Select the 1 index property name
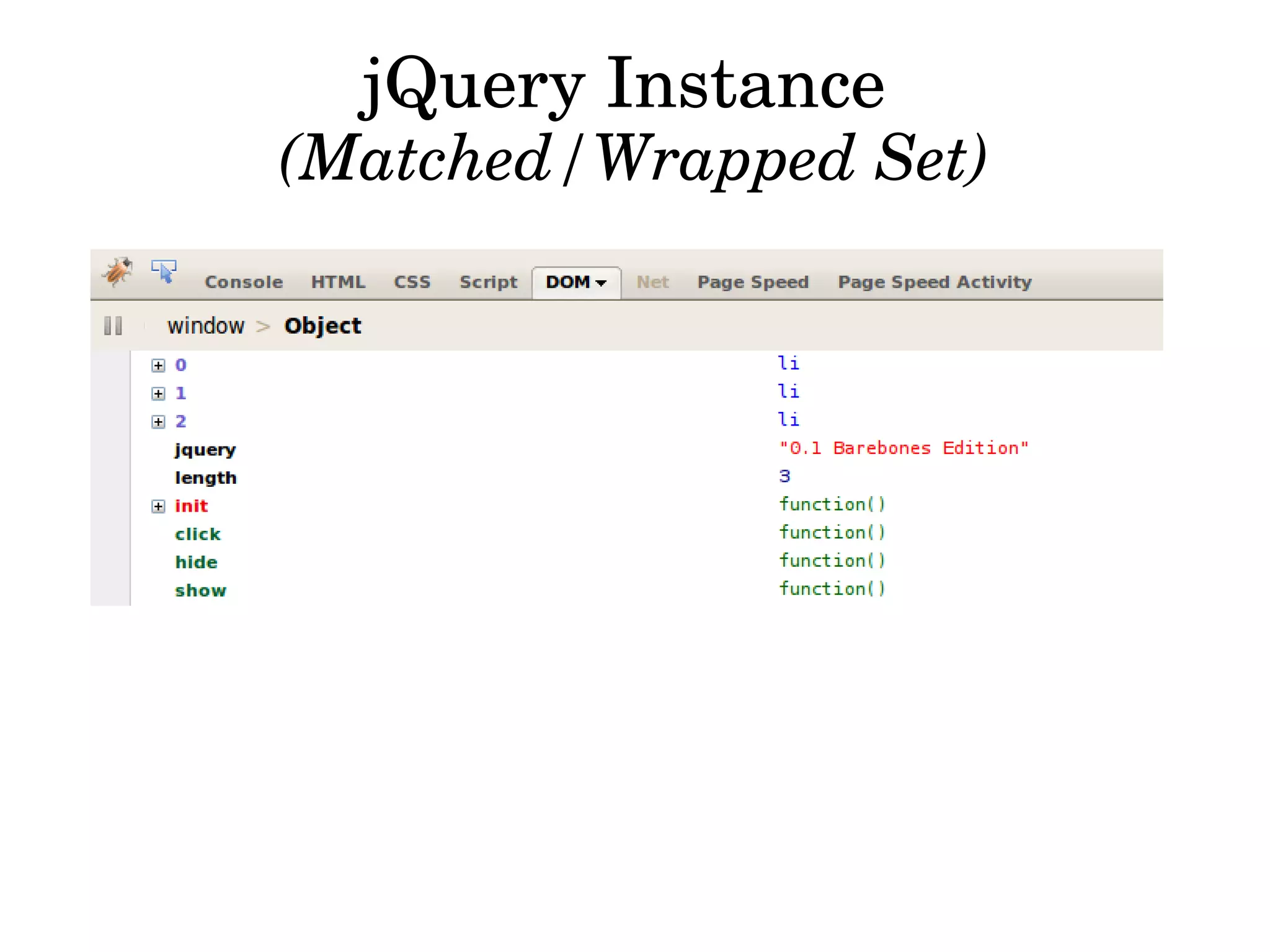The image size is (1270, 952). (x=180, y=393)
